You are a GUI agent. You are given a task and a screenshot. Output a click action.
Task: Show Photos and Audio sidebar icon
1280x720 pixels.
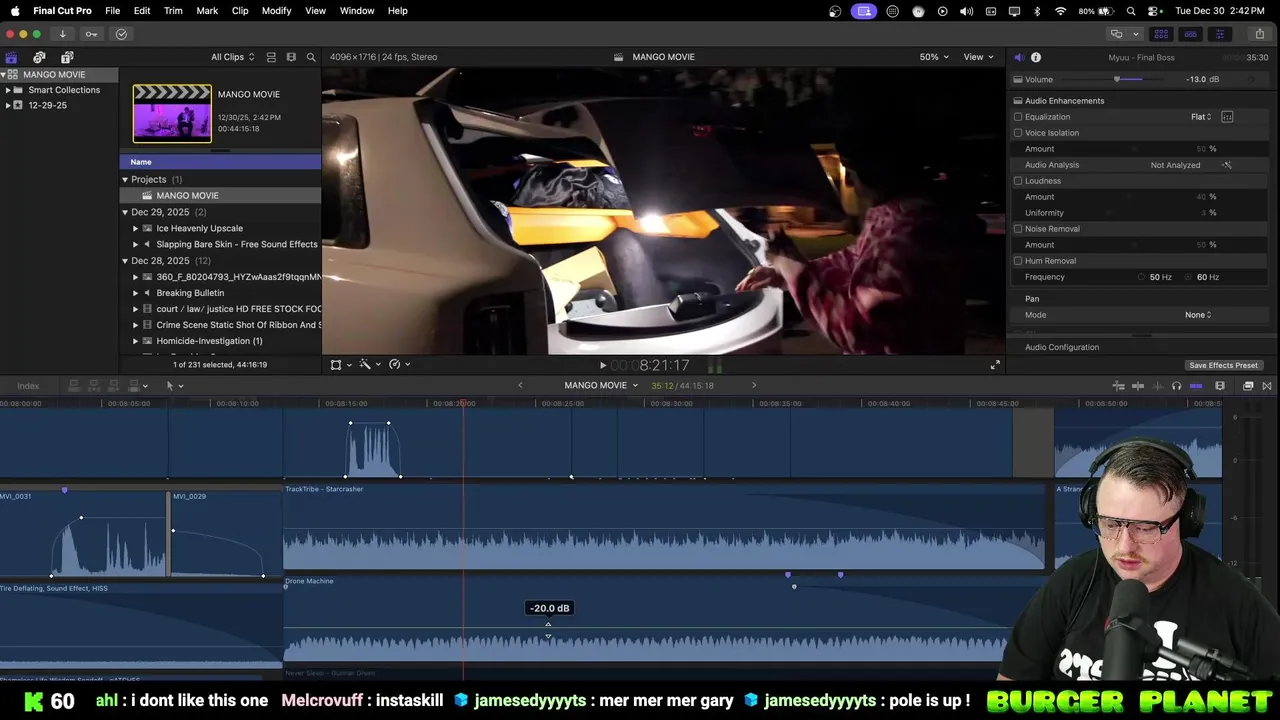(39, 57)
